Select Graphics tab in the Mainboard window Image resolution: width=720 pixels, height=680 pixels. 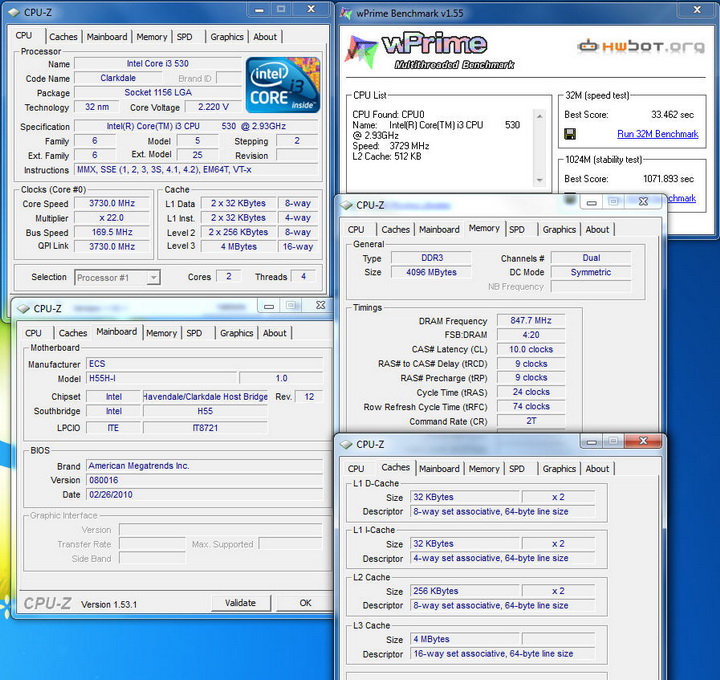[236, 333]
